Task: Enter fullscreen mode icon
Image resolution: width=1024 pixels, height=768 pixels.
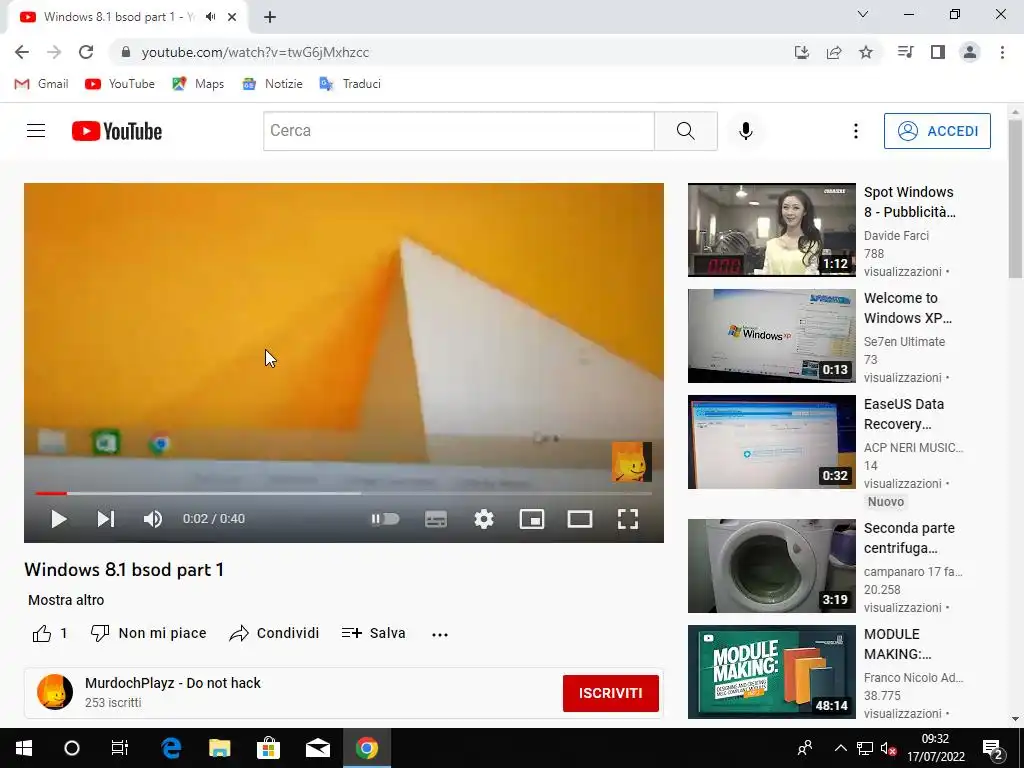Action: click(x=628, y=519)
